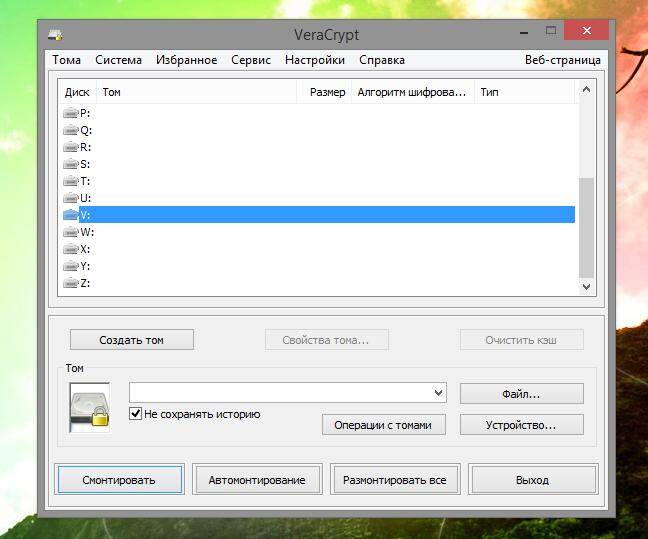The width and height of the screenshot is (648, 539).
Task: Uncheck the 'Не сохранять историю' checkbox
Action: pos(136,413)
